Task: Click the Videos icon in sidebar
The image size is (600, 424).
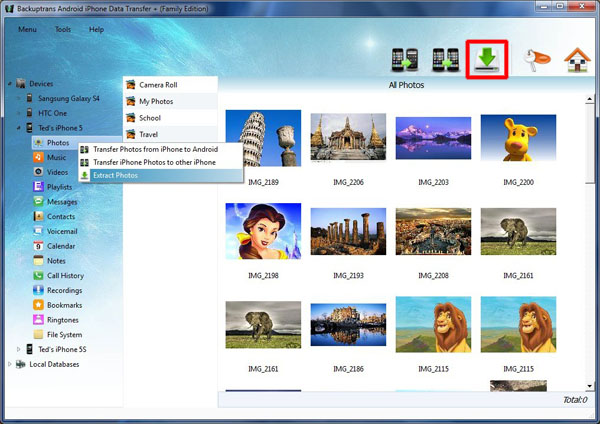Action: pyautogui.click(x=38, y=172)
